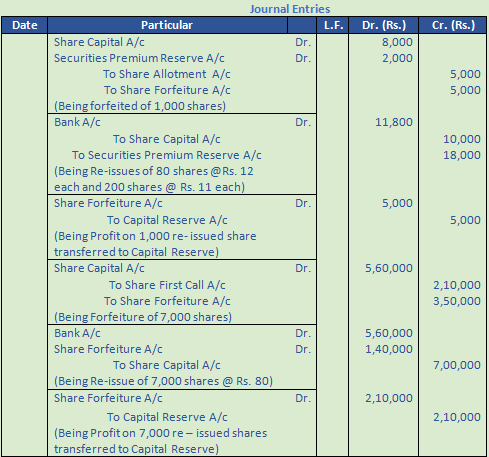Select the 2,10,000 Capital Reserve credit amount
Image resolution: width=489 pixels, height=457 pixels.
[457, 417]
